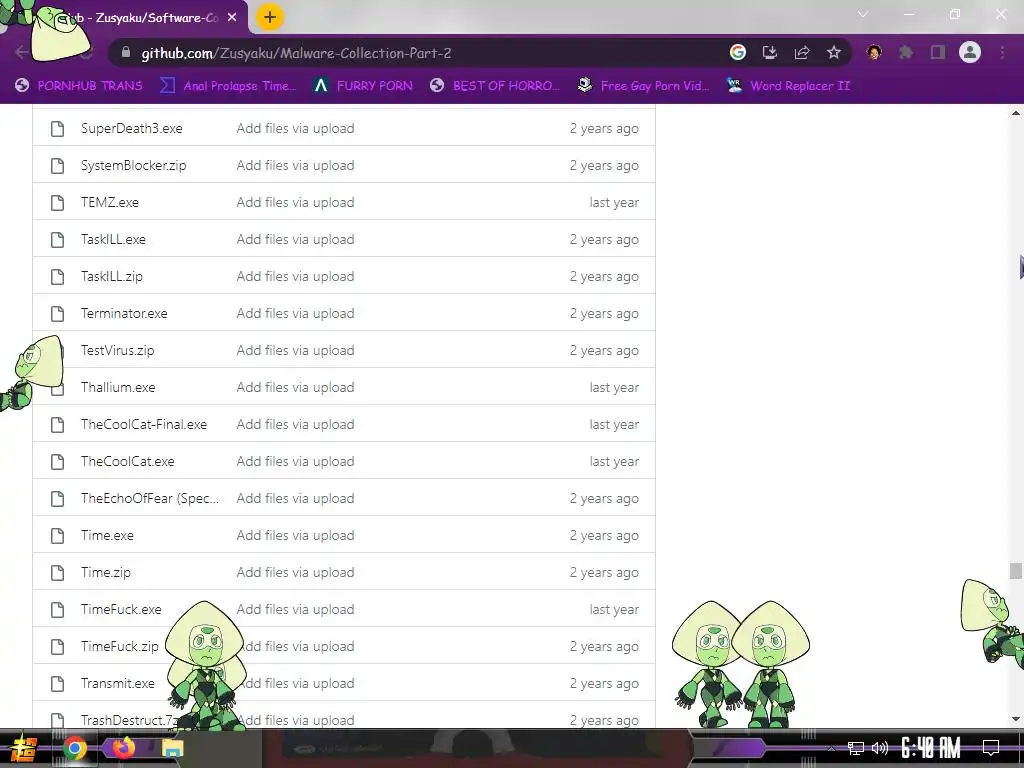Open TEMZ.exe file

110,202
